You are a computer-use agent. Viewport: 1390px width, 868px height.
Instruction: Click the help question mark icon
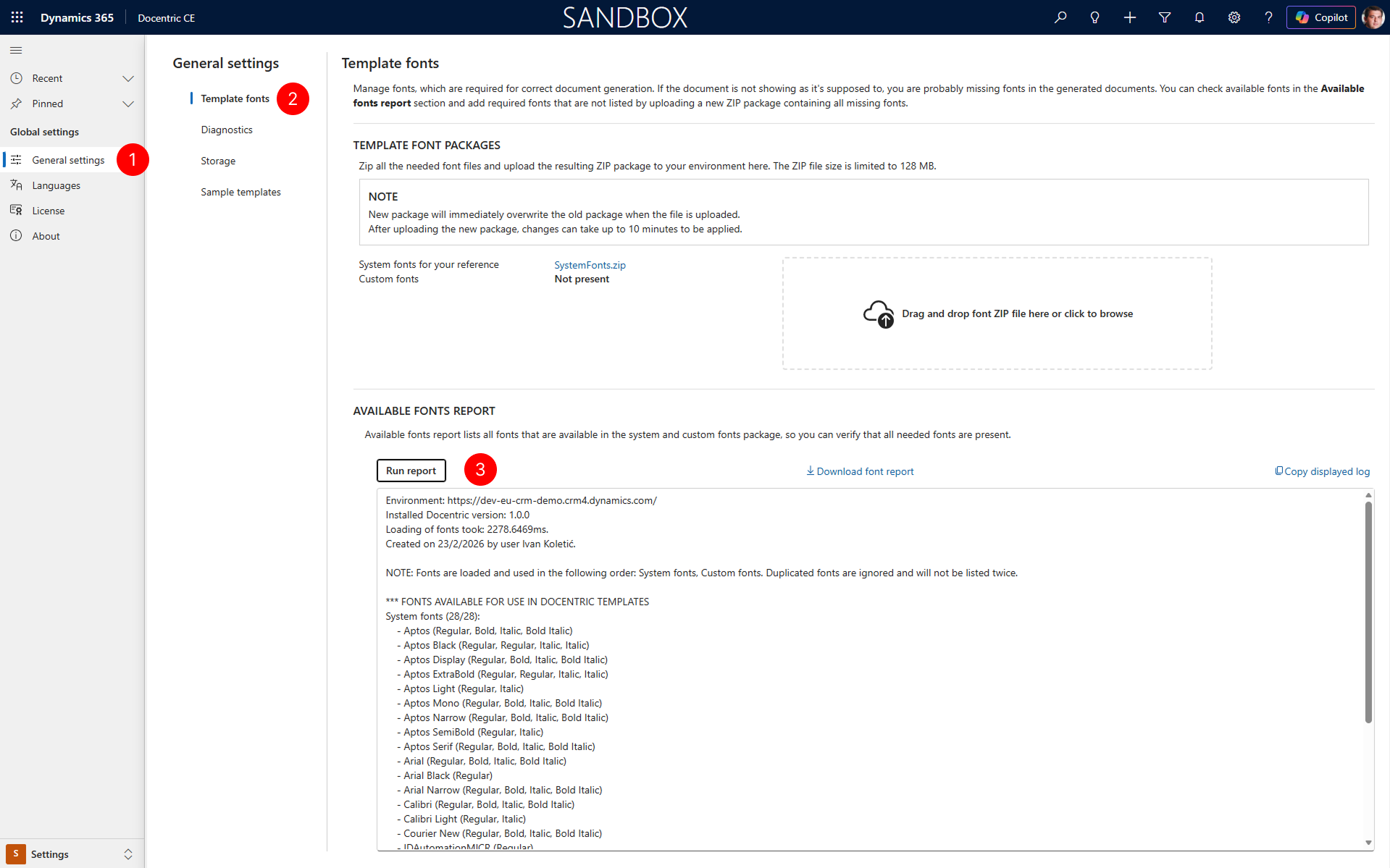pyautogui.click(x=1268, y=17)
